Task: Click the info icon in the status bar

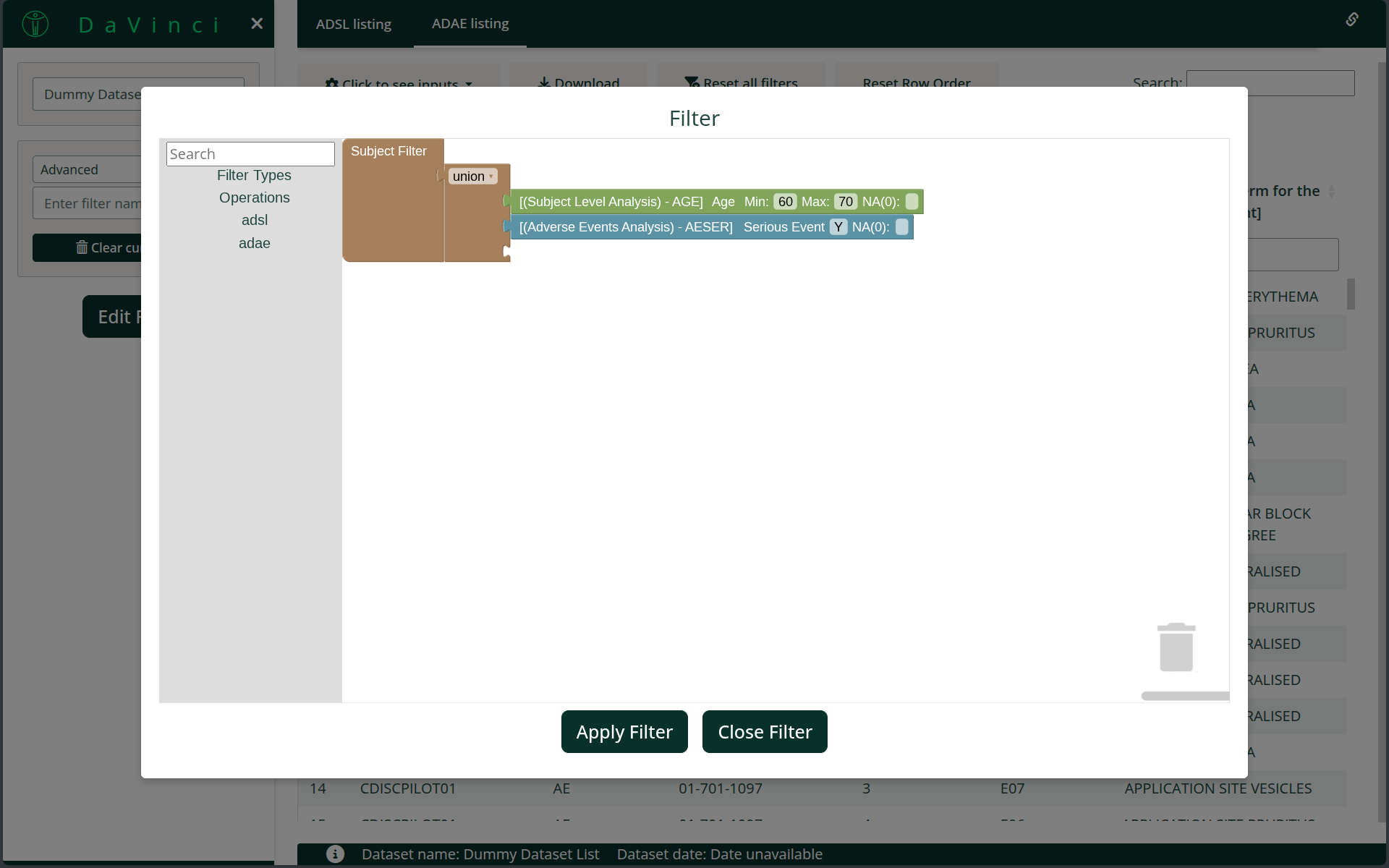Action: [x=335, y=854]
